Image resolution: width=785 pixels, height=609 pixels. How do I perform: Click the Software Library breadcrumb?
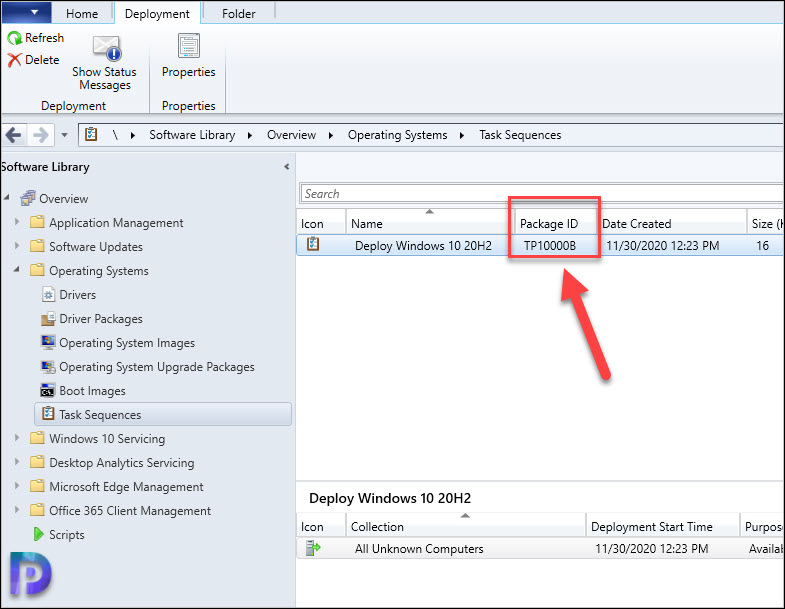point(192,135)
